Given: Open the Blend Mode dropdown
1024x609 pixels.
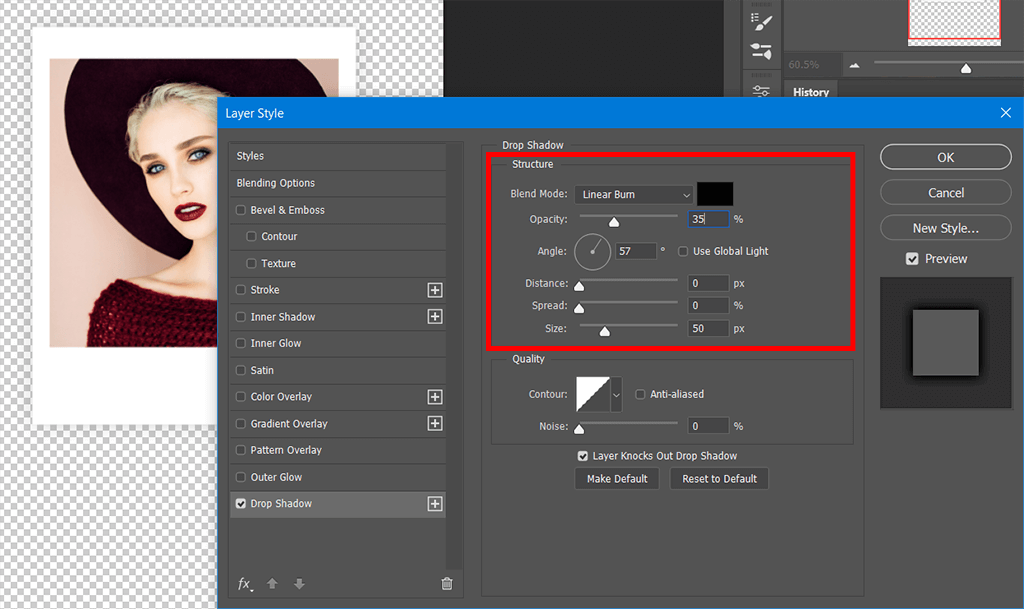Looking at the screenshot, I should (x=635, y=194).
